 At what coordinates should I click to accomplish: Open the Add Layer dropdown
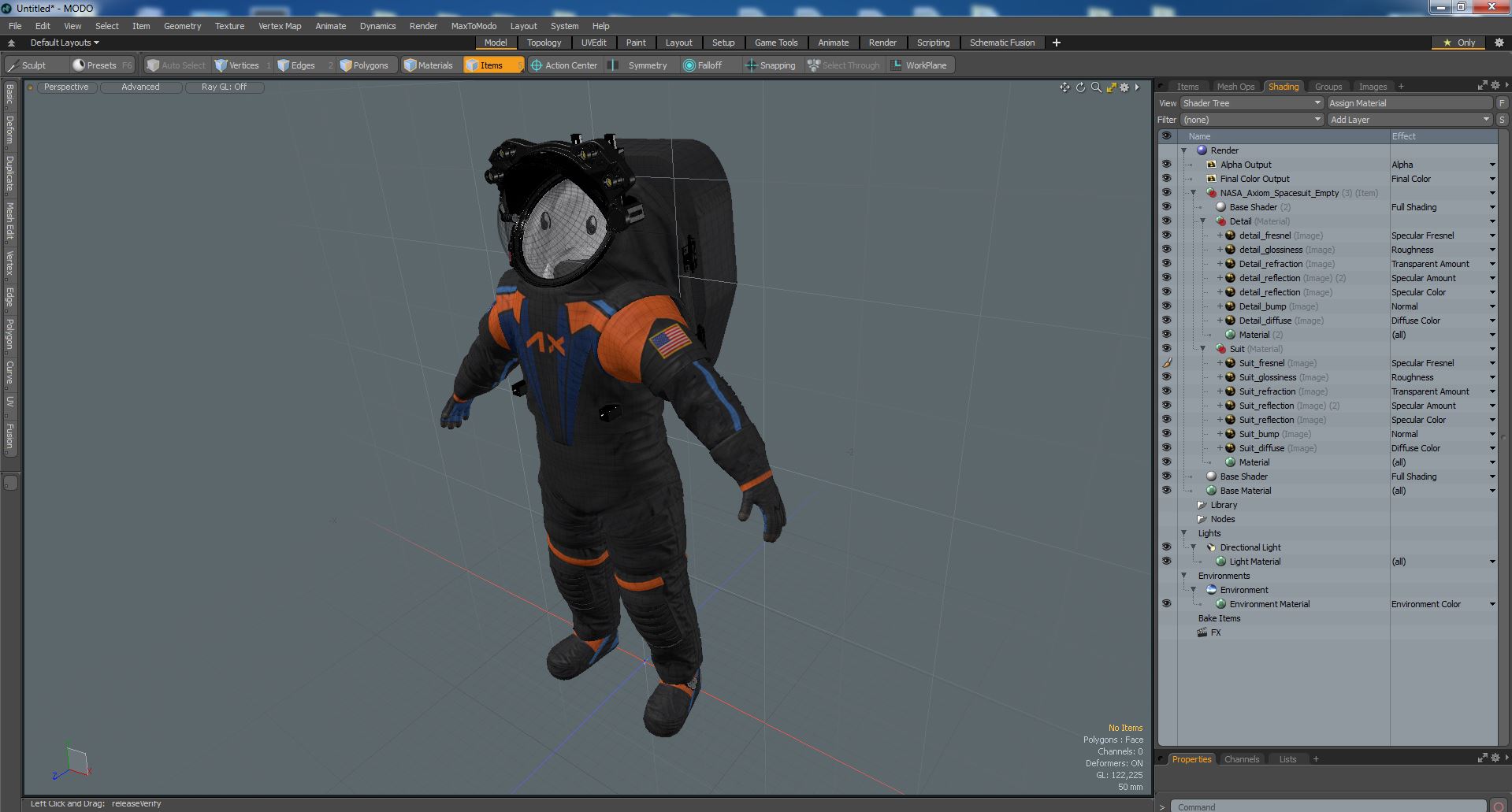pyautogui.click(x=1410, y=120)
